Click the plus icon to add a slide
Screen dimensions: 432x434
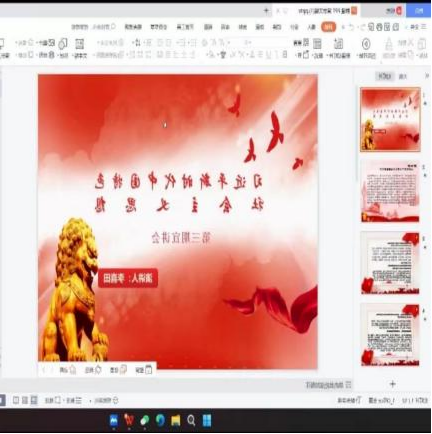click(392, 384)
